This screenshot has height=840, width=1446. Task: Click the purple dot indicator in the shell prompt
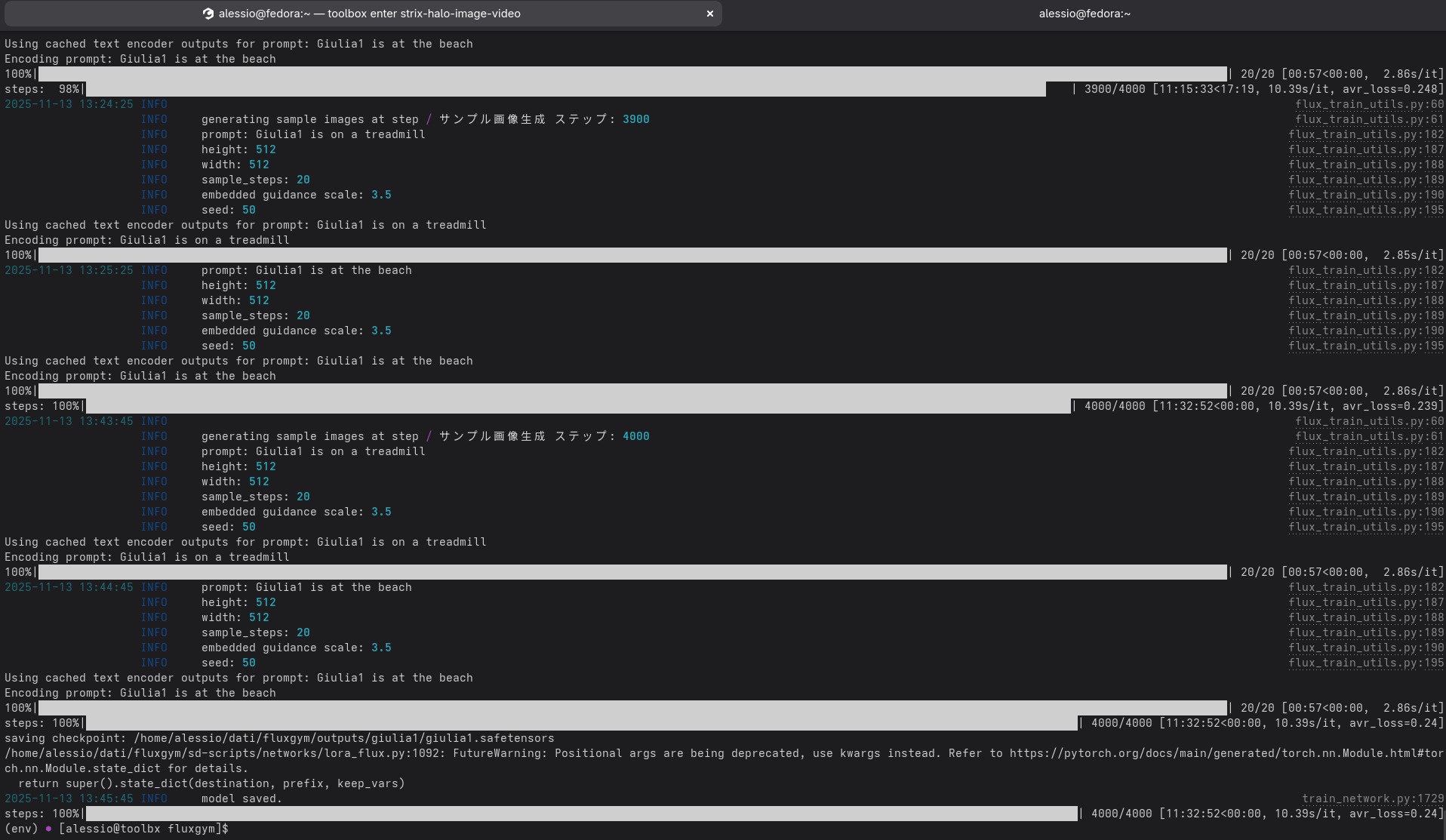48,829
